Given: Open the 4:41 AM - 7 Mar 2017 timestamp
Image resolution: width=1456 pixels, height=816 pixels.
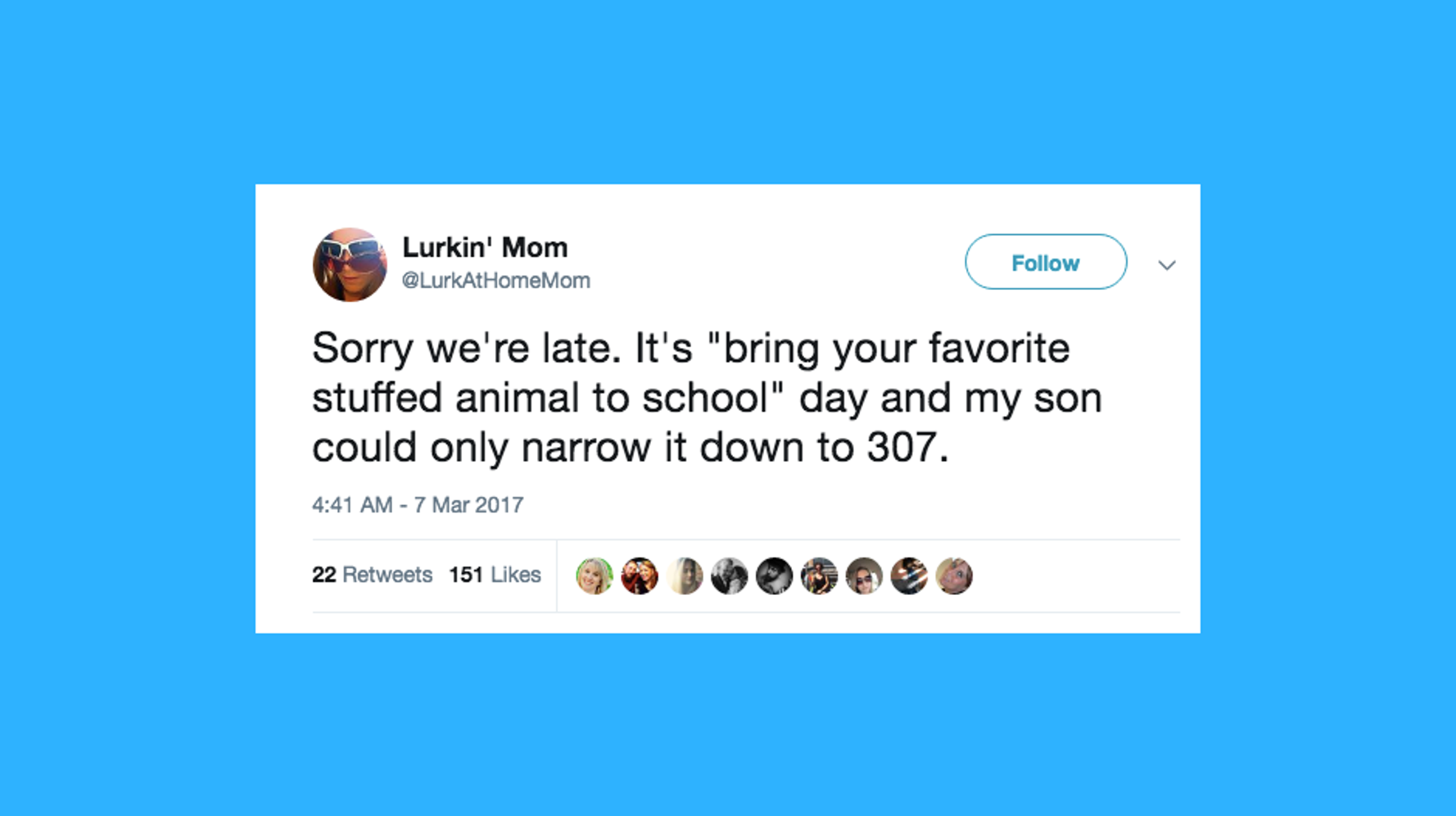Looking at the screenshot, I should (x=418, y=505).
